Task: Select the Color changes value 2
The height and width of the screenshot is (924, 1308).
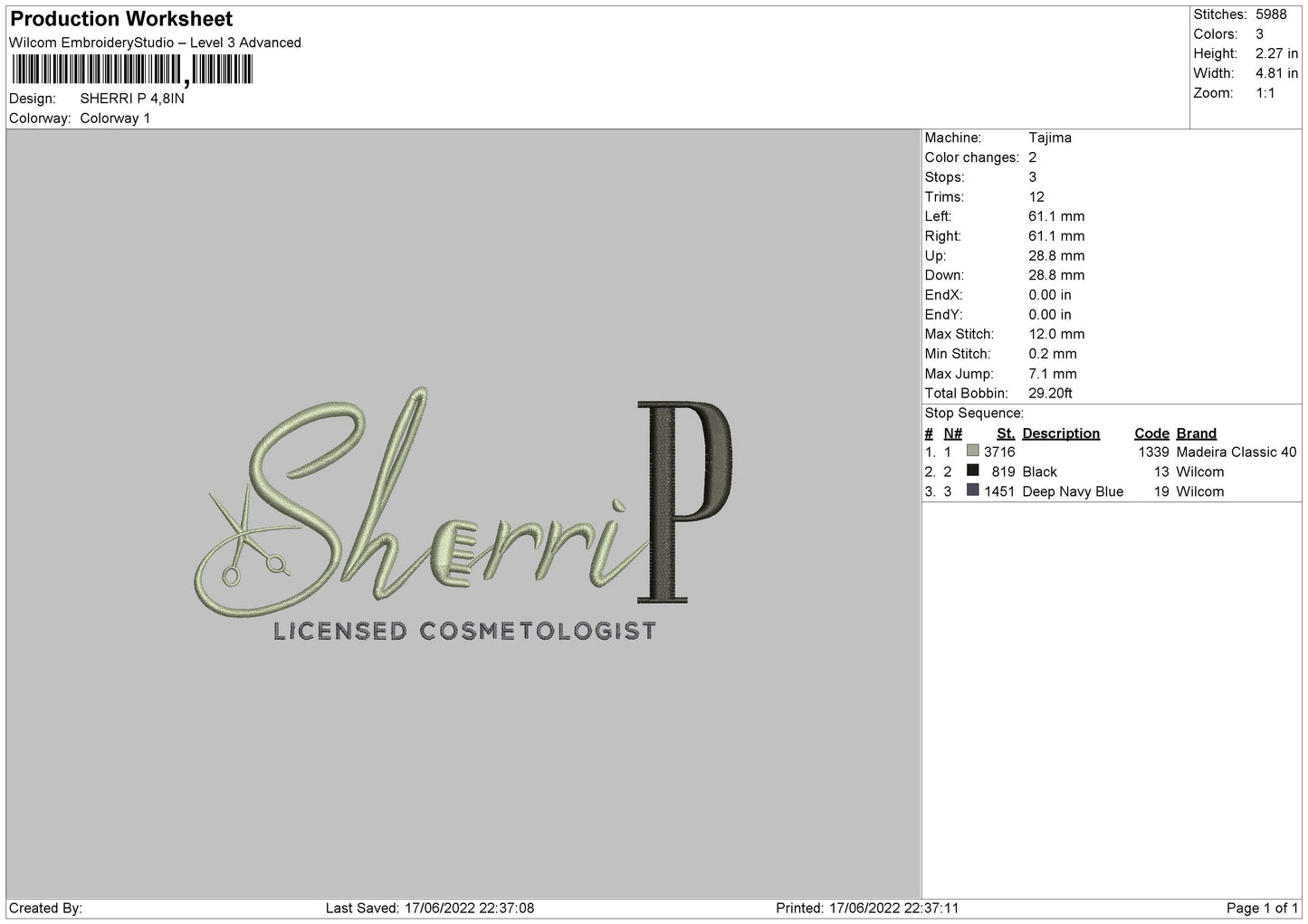Action: (1032, 157)
